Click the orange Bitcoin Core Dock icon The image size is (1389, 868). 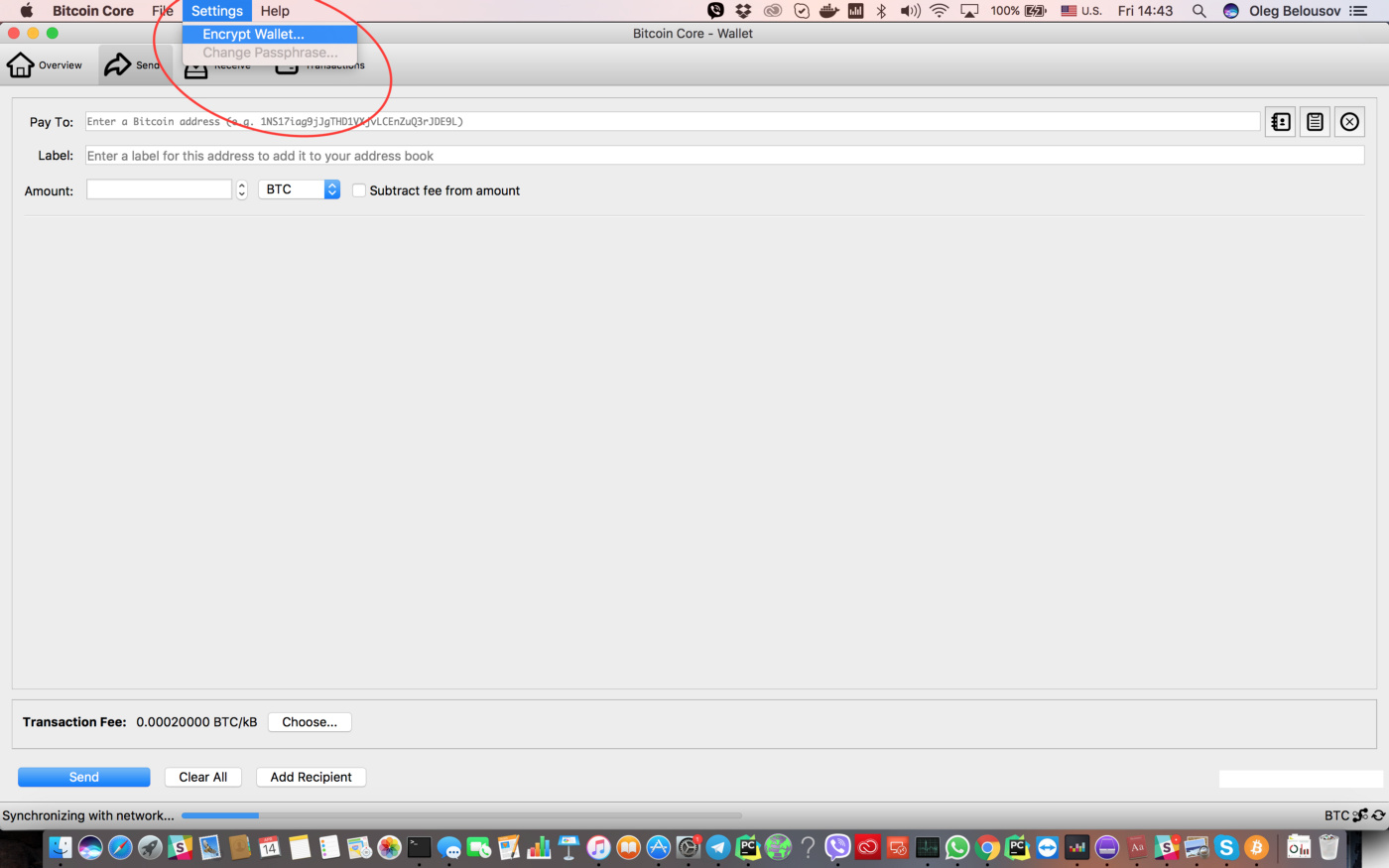coord(1256,848)
